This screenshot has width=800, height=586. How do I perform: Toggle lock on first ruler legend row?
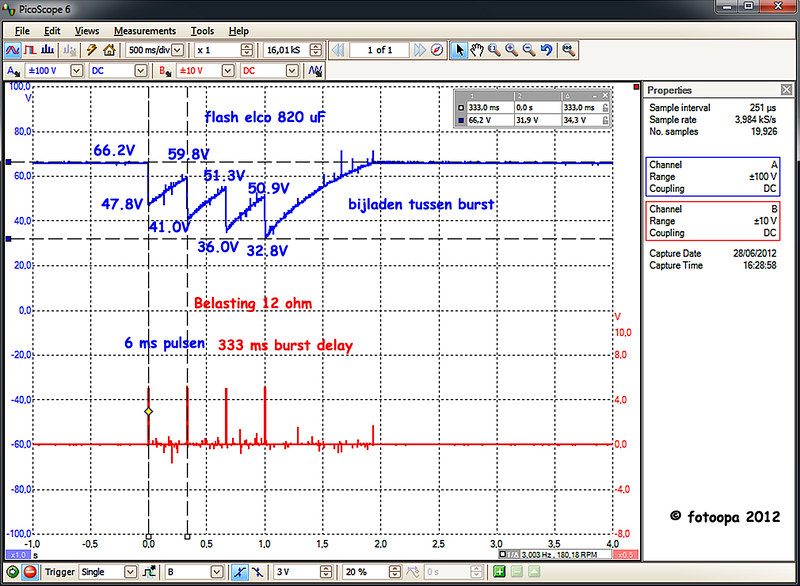point(605,108)
